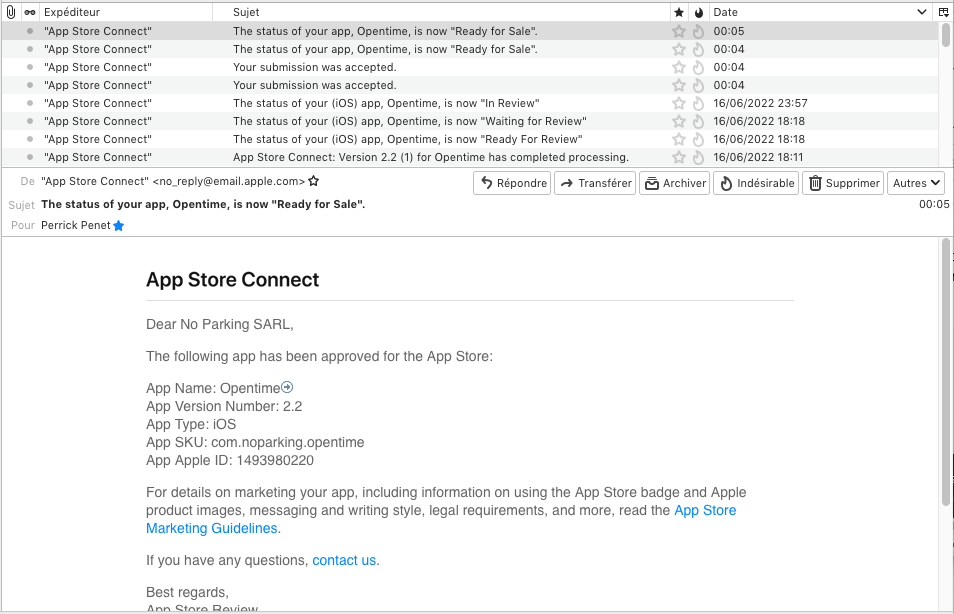
Task: Mark the 00:04 "Ready for Sale" message as junk
Action: point(698,49)
